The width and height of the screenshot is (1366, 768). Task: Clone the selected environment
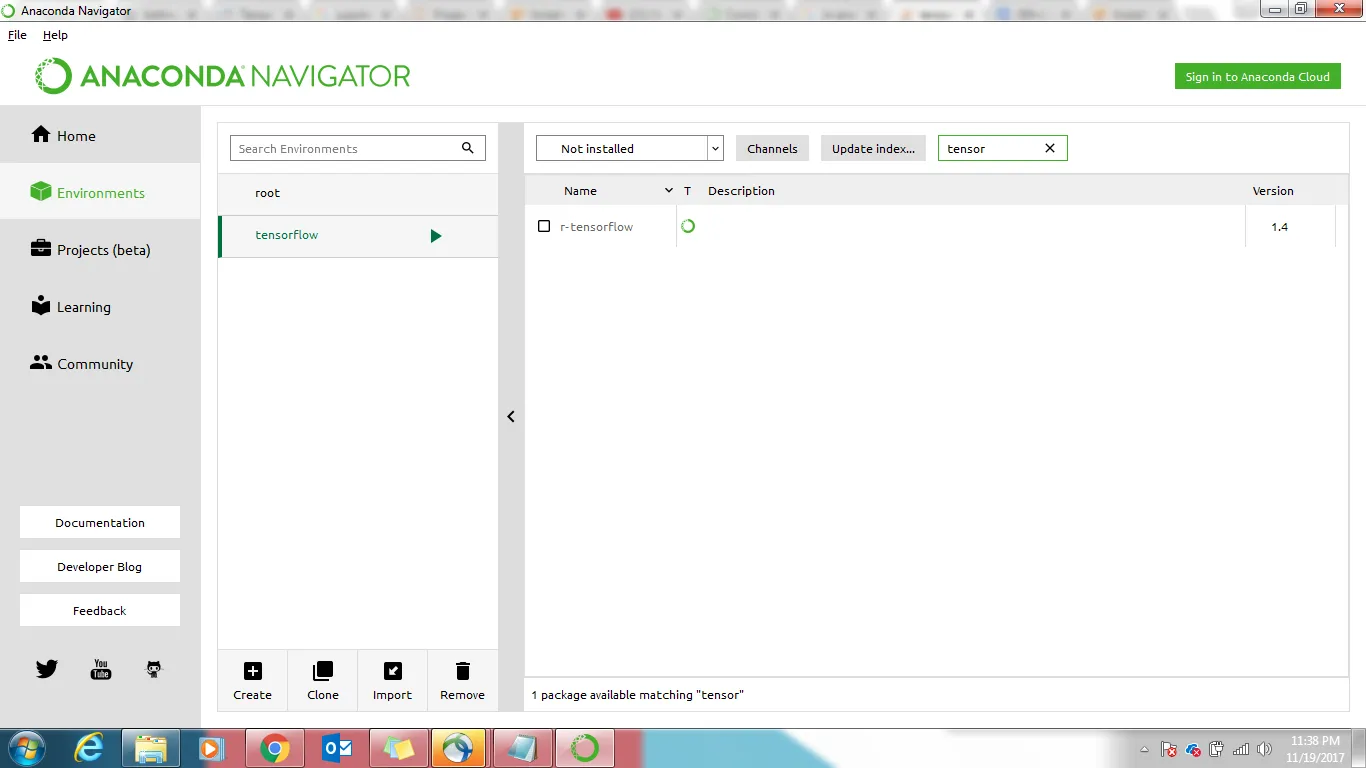click(323, 681)
